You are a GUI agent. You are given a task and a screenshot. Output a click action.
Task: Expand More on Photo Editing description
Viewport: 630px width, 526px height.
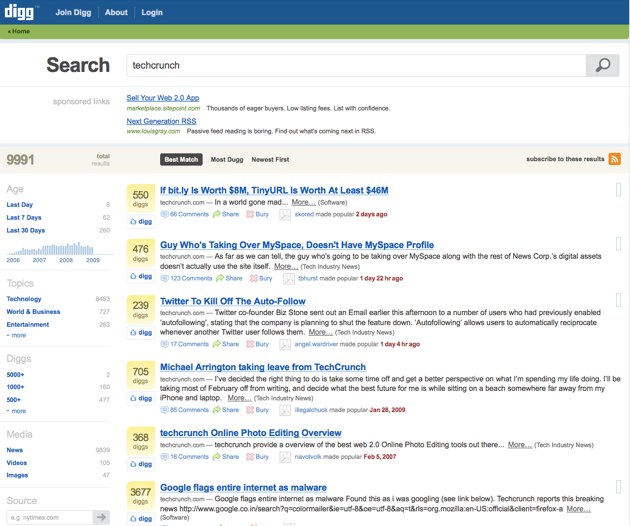point(520,445)
